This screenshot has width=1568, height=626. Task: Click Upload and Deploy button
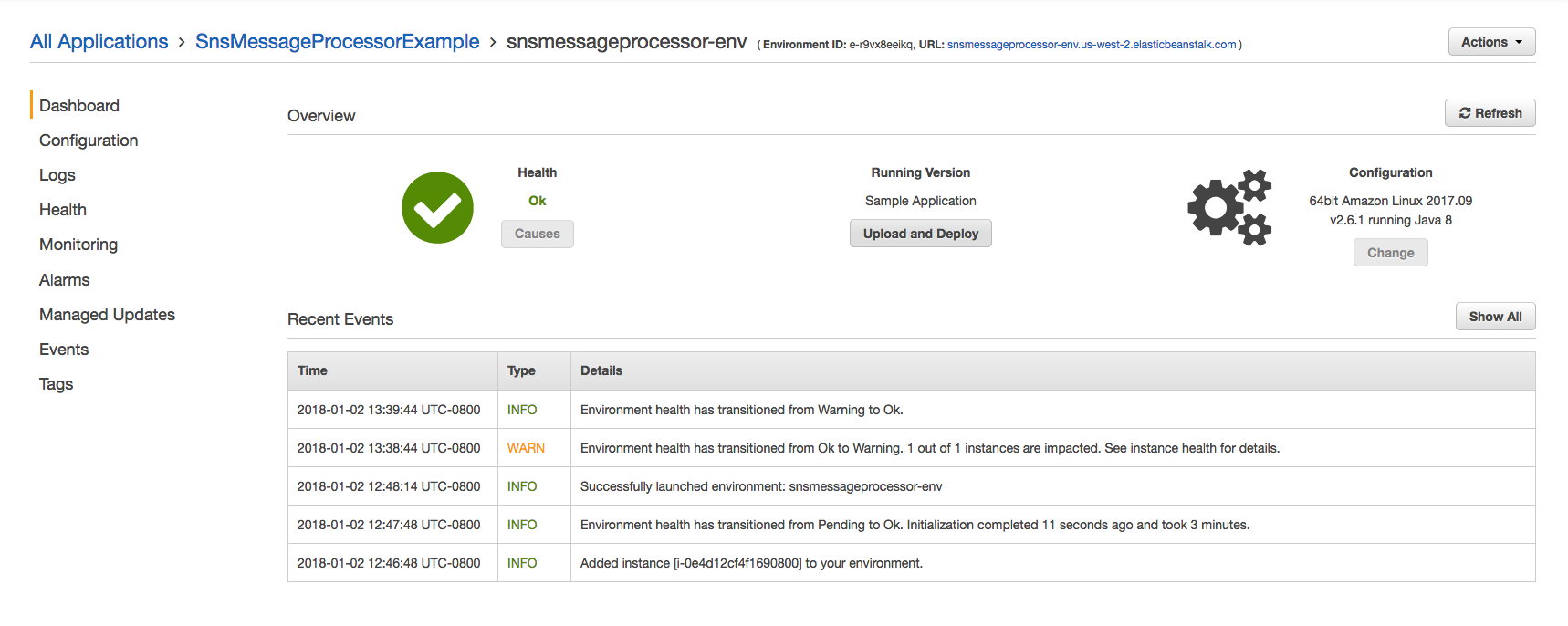click(x=920, y=234)
